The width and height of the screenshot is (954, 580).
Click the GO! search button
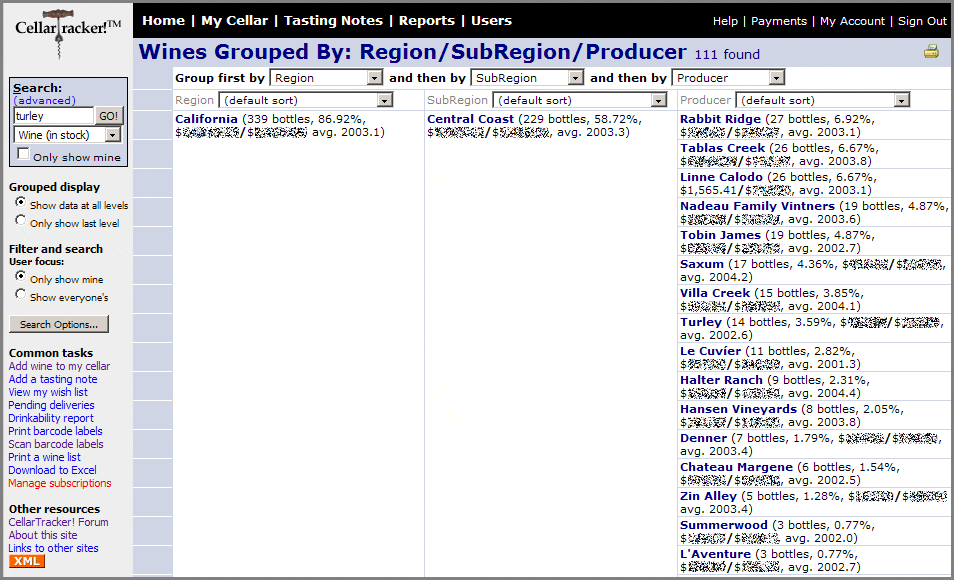pyautogui.click(x=109, y=116)
